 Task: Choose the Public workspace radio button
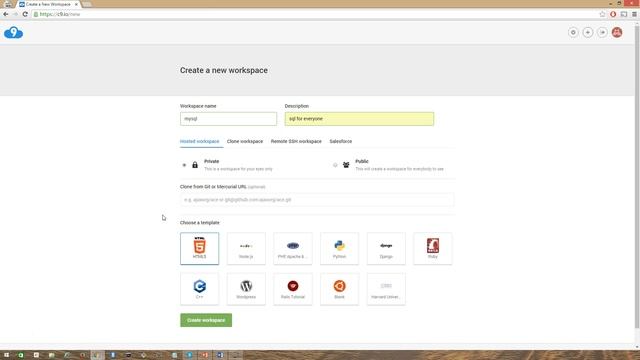[x=335, y=165]
